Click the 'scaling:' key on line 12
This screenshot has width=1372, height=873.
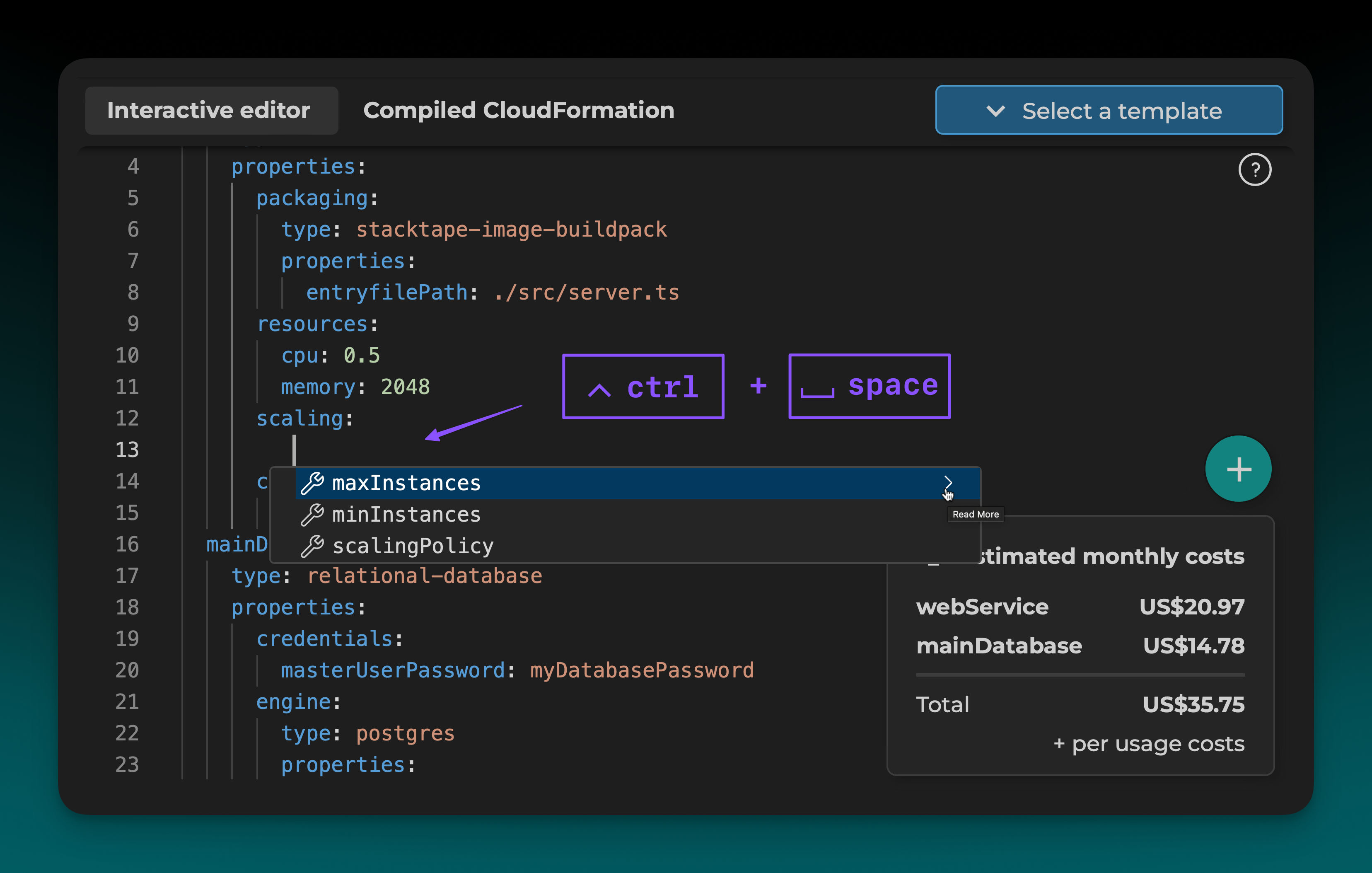(x=305, y=419)
